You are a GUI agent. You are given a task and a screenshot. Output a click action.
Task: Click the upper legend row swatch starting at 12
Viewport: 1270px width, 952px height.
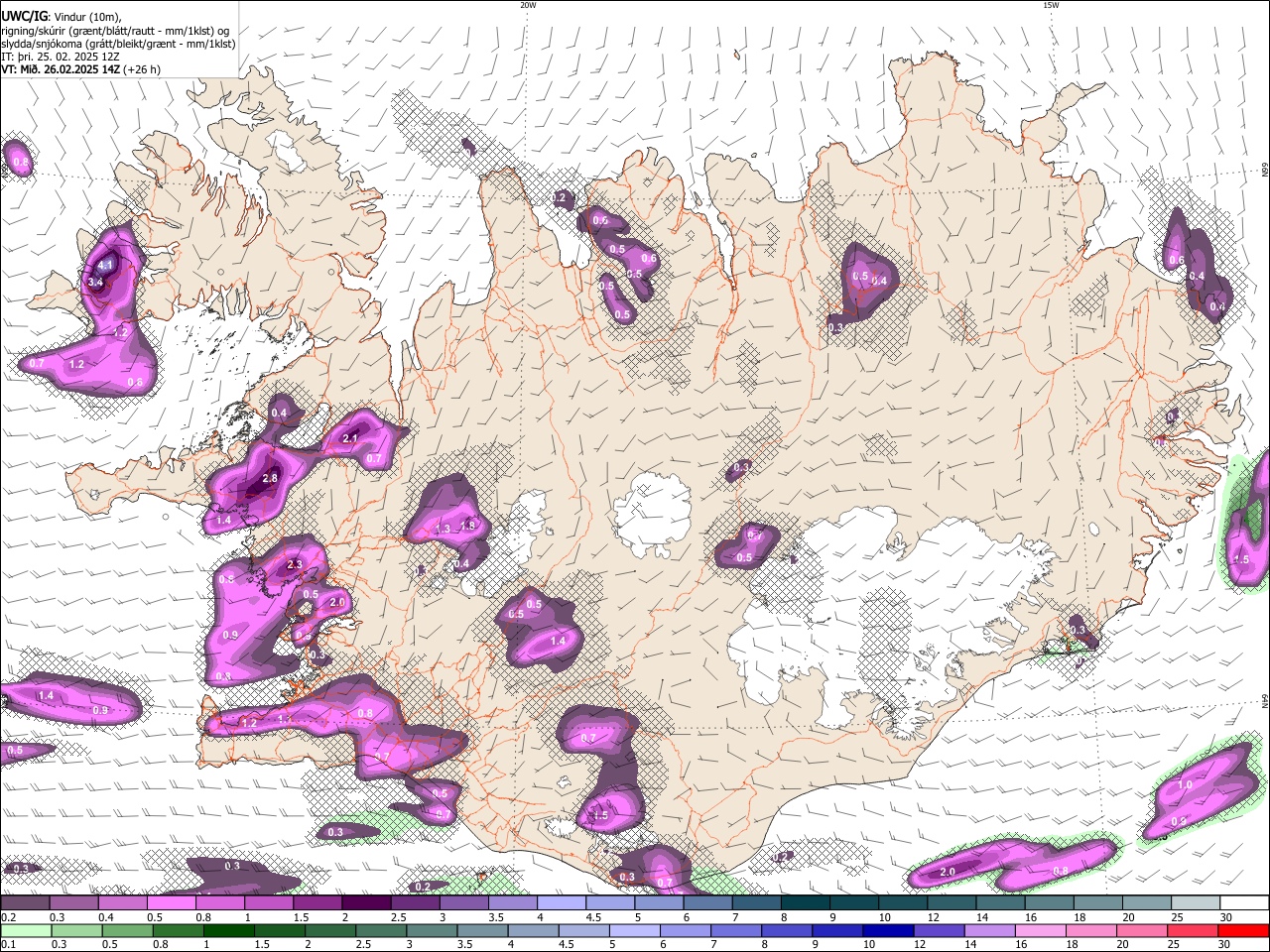click(952, 903)
